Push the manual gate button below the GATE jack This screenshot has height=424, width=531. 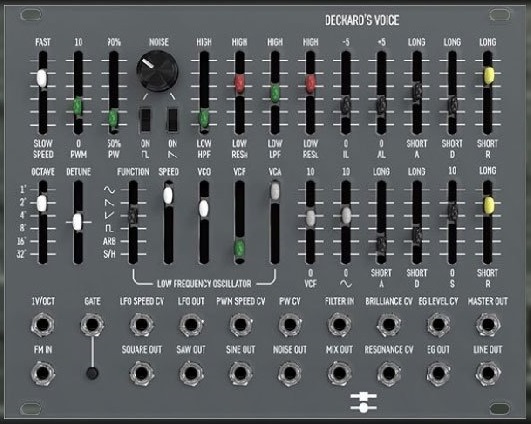point(92,373)
